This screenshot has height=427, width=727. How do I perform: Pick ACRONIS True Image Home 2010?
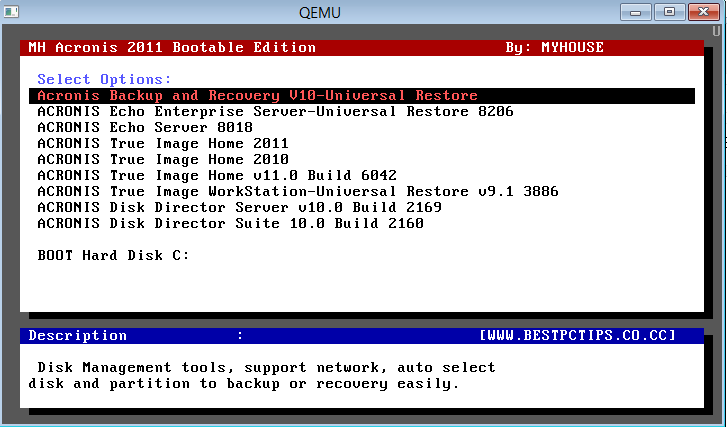[163, 159]
